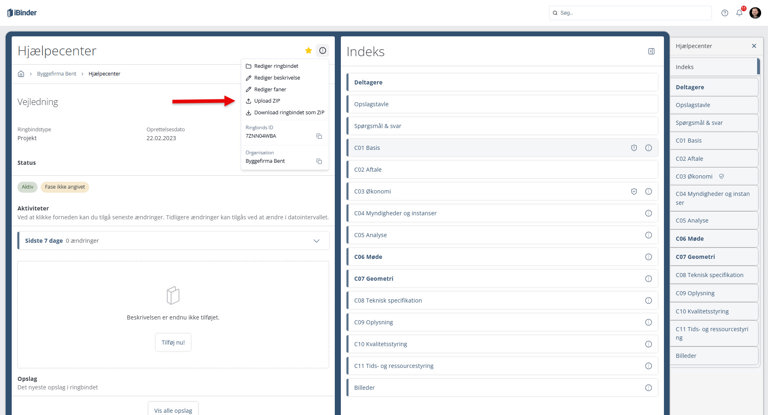Open the notifications bell
Screen dimensions: 768x415
tap(740, 13)
